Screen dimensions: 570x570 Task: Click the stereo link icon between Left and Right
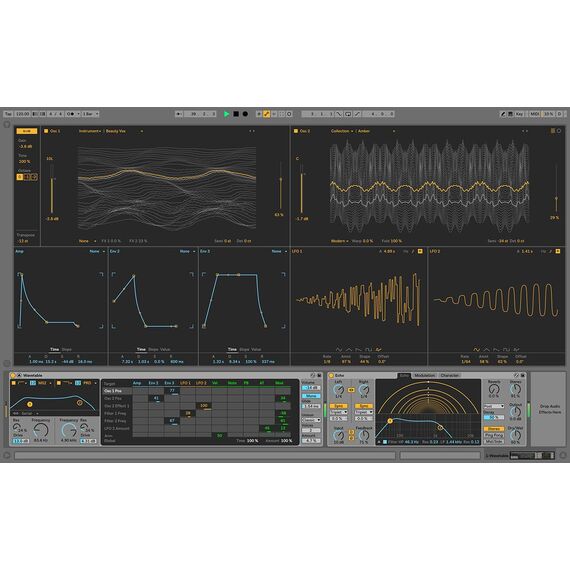coord(351,390)
